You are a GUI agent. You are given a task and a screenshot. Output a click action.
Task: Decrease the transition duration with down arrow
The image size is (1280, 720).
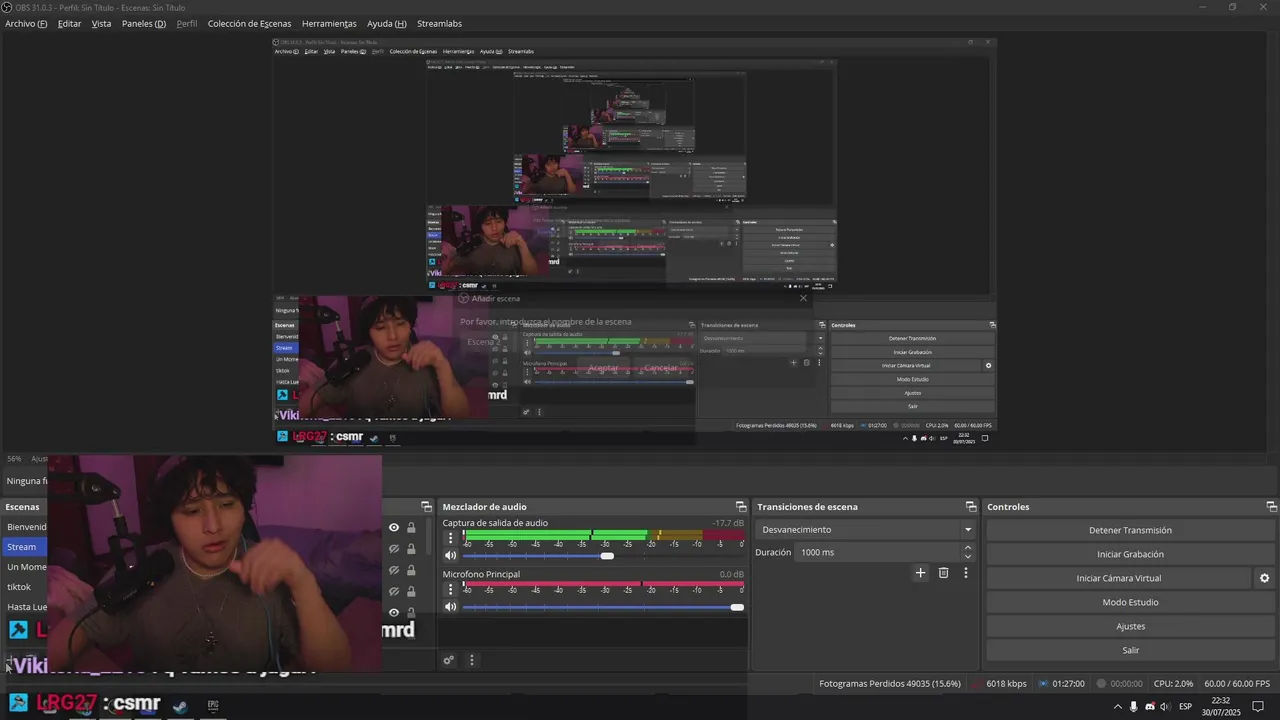click(968, 557)
